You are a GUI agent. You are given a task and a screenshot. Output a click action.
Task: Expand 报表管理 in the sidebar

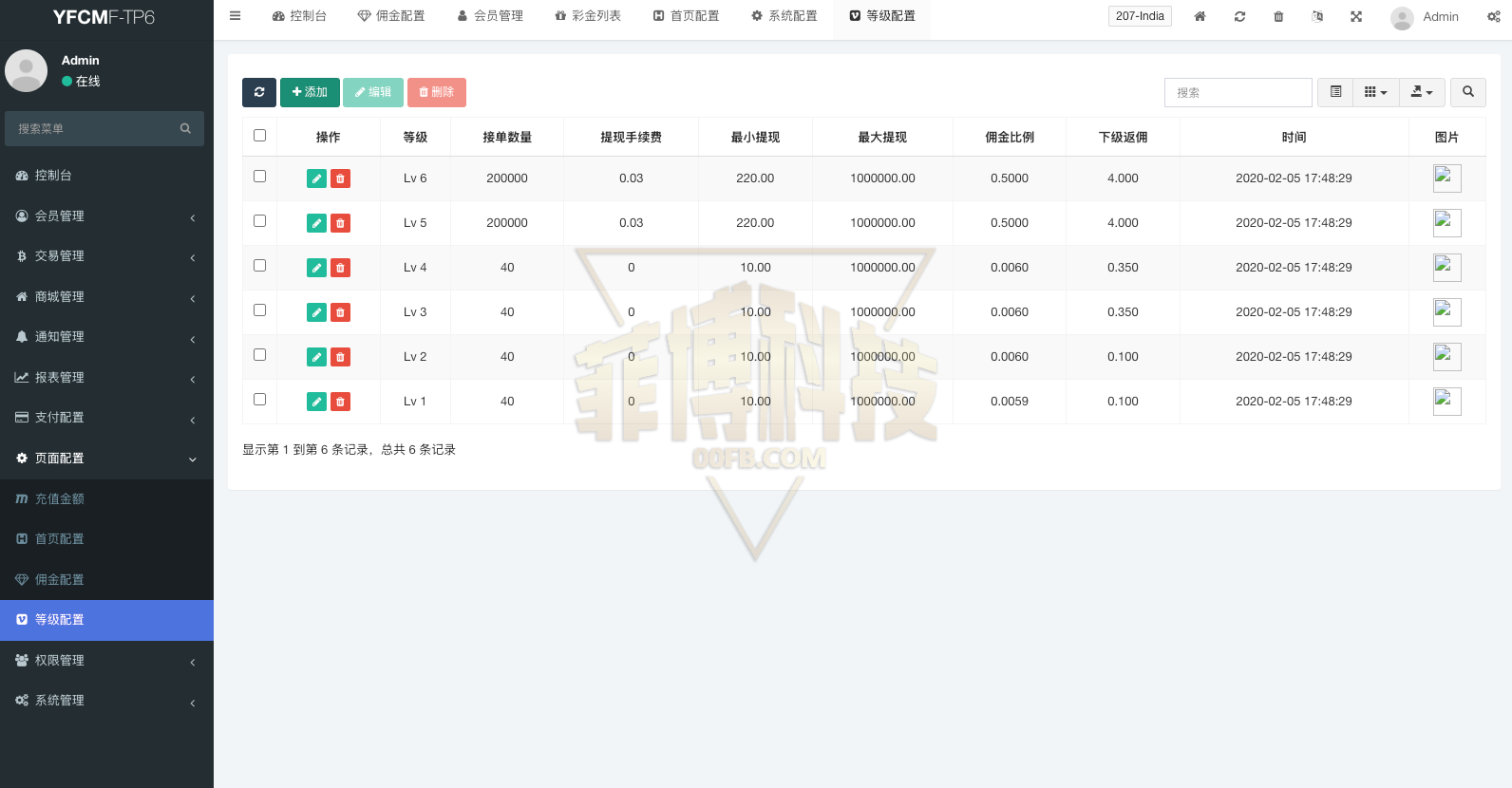tap(106, 378)
